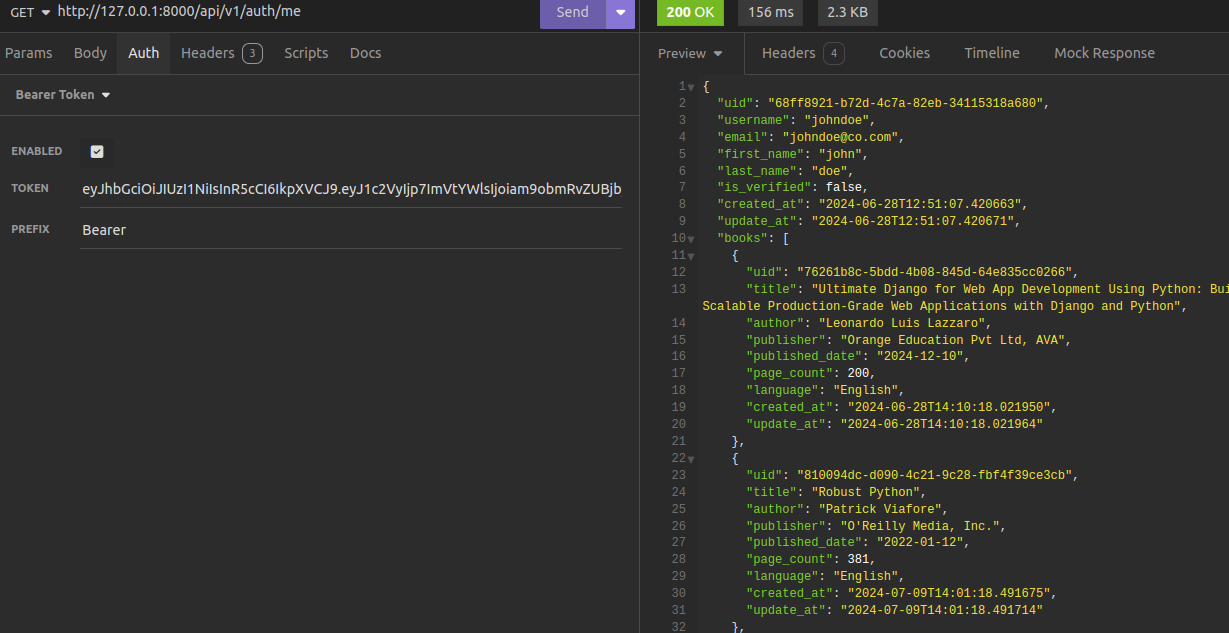Switch to the Cookies tab
Viewport: 1229px width, 633px height.
point(904,53)
